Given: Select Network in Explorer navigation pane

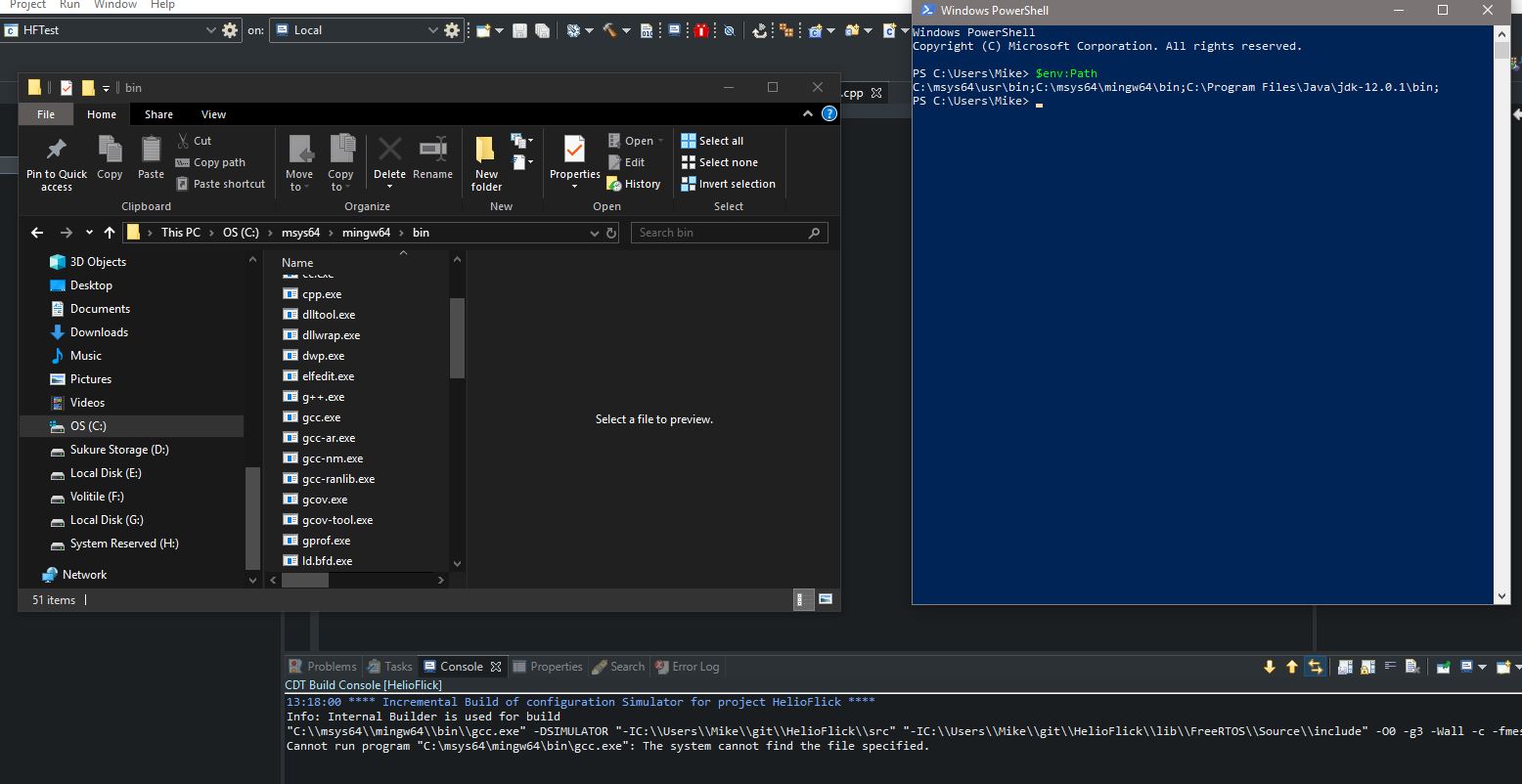Looking at the screenshot, I should pos(84,575).
